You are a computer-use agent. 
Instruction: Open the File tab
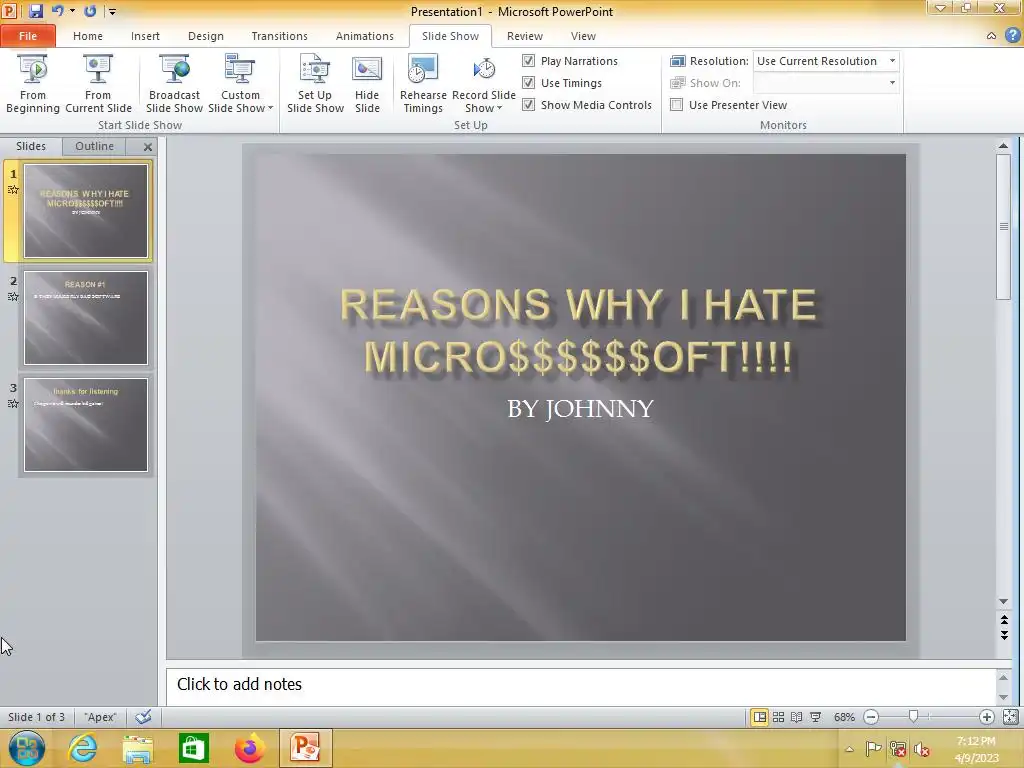(28, 36)
